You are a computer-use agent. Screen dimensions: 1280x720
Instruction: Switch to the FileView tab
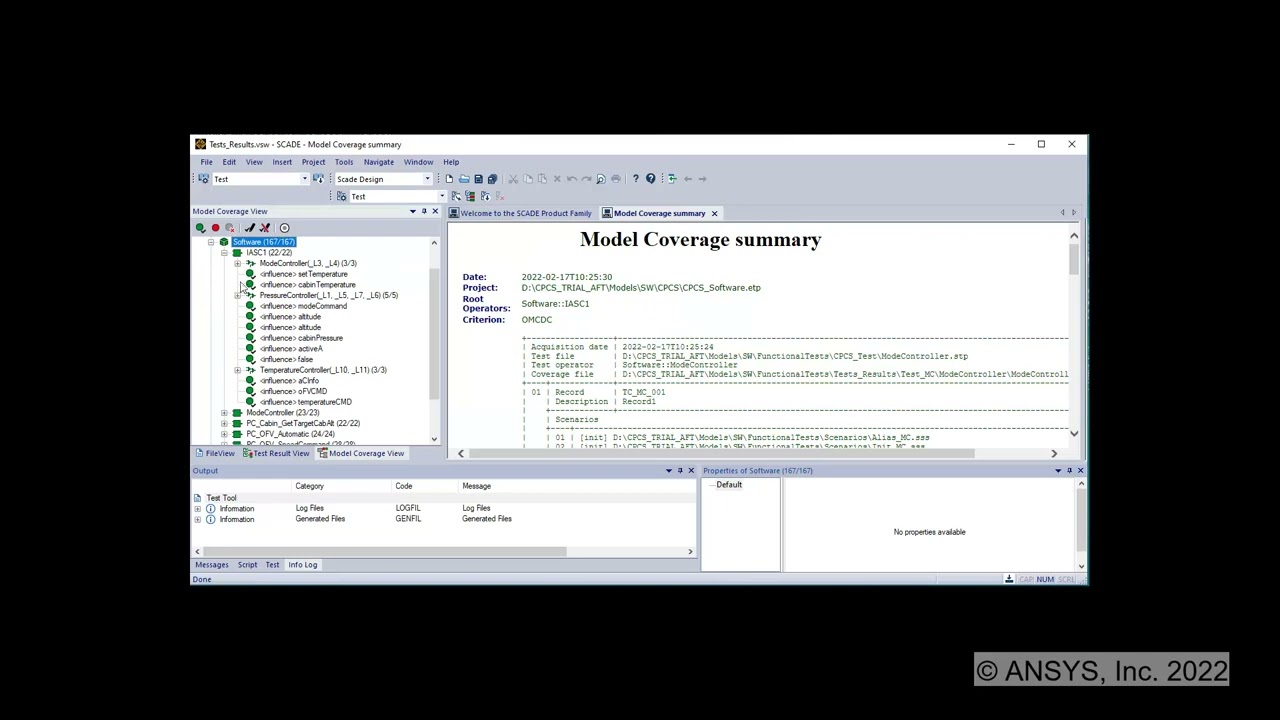[x=214, y=453]
